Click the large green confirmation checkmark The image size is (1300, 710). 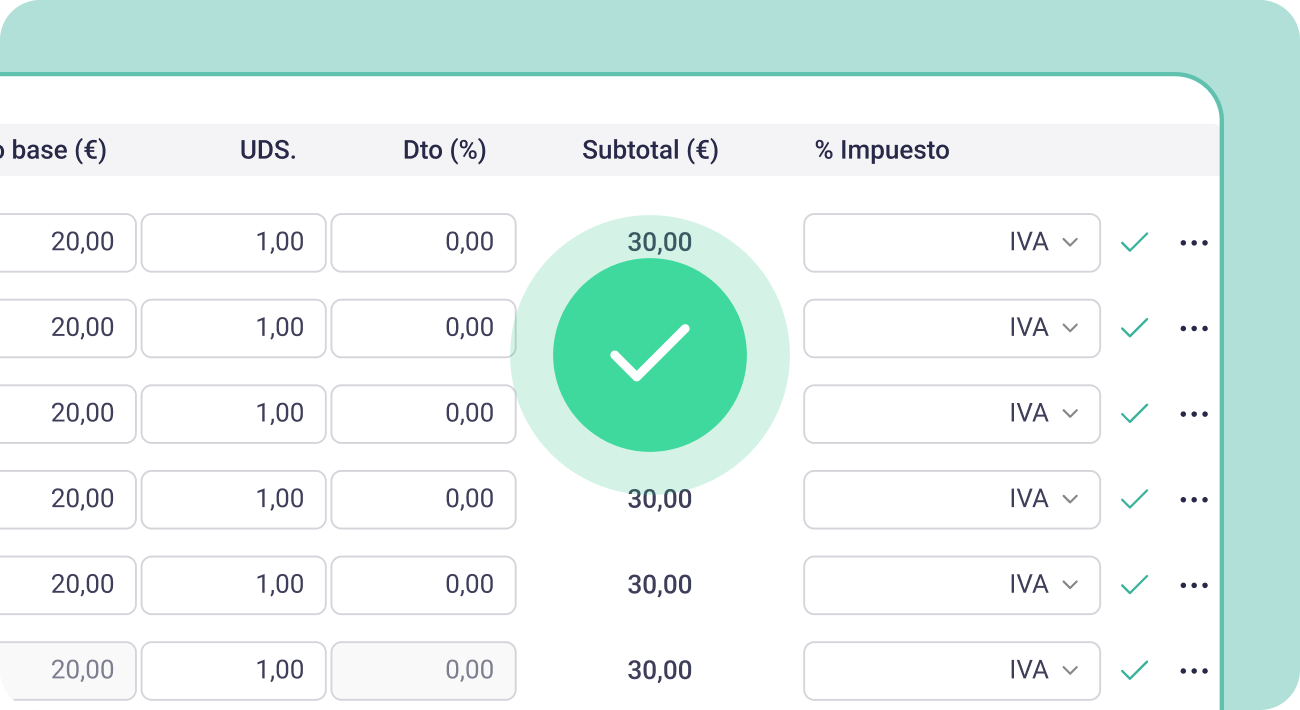650,355
